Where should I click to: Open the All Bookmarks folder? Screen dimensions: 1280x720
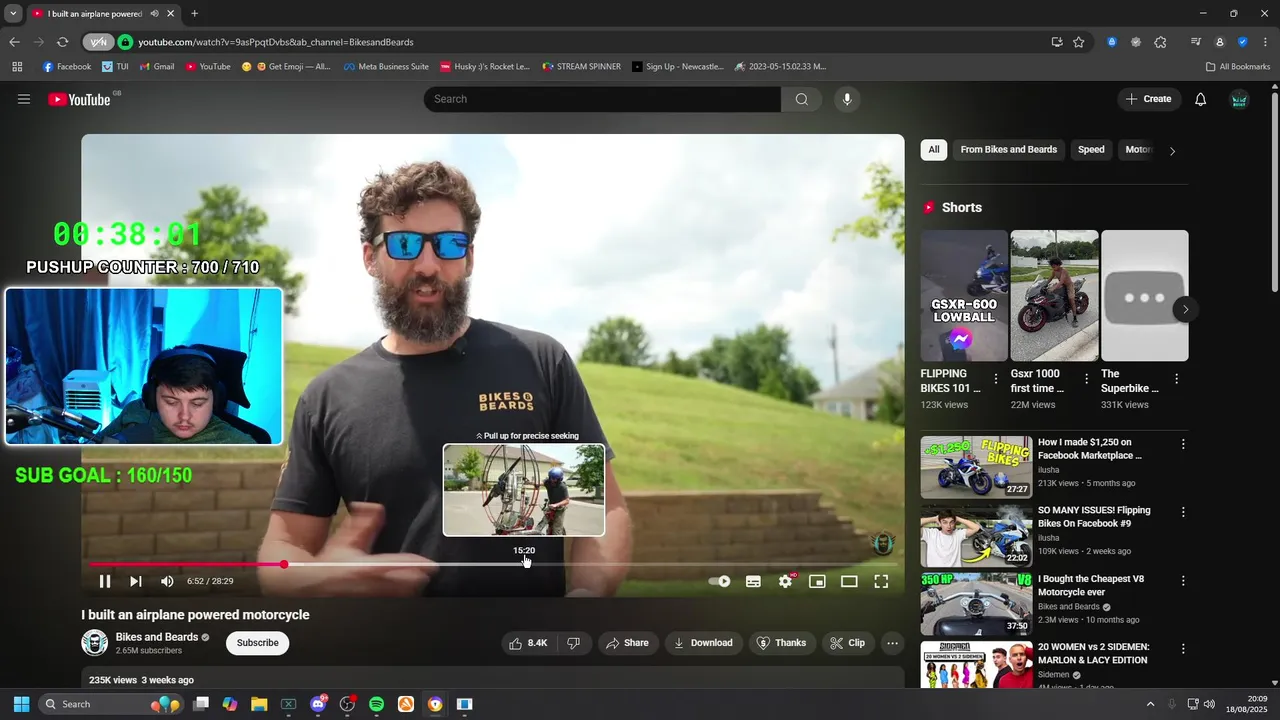click(x=1238, y=67)
